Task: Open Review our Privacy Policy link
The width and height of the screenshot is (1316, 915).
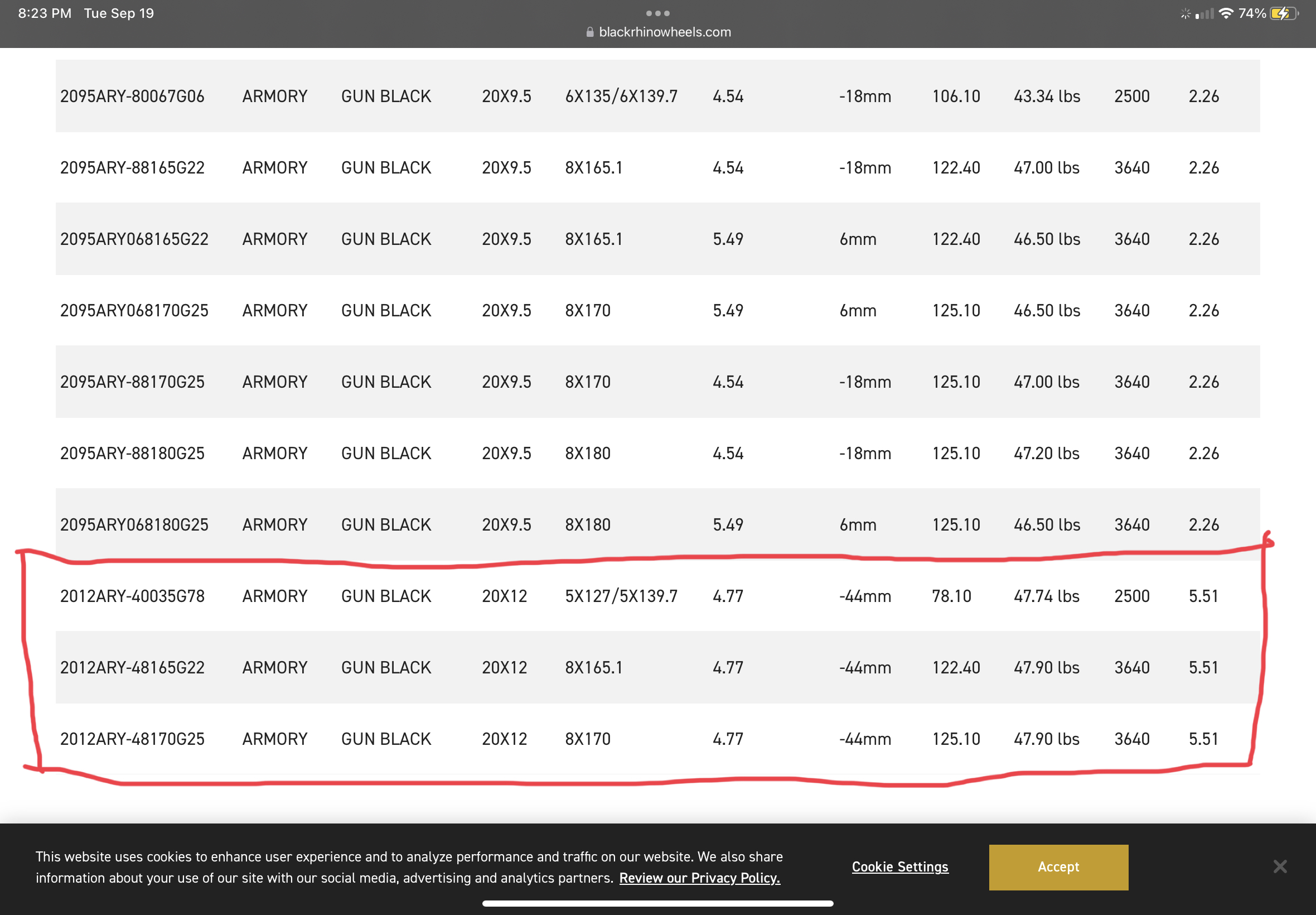Action: pos(699,878)
